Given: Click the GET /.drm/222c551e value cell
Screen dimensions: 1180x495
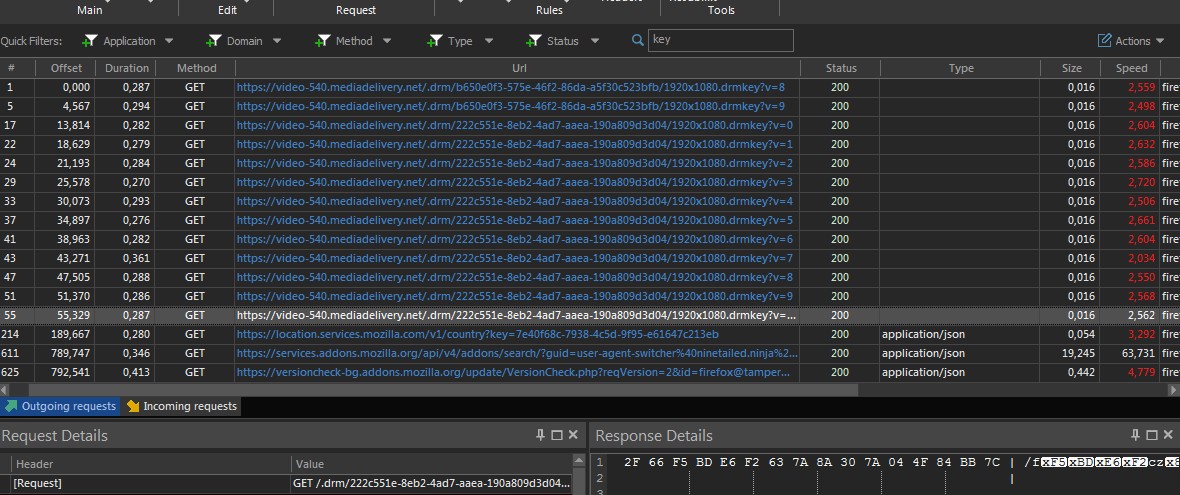Looking at the screenshot, I should tap(432, 484).
